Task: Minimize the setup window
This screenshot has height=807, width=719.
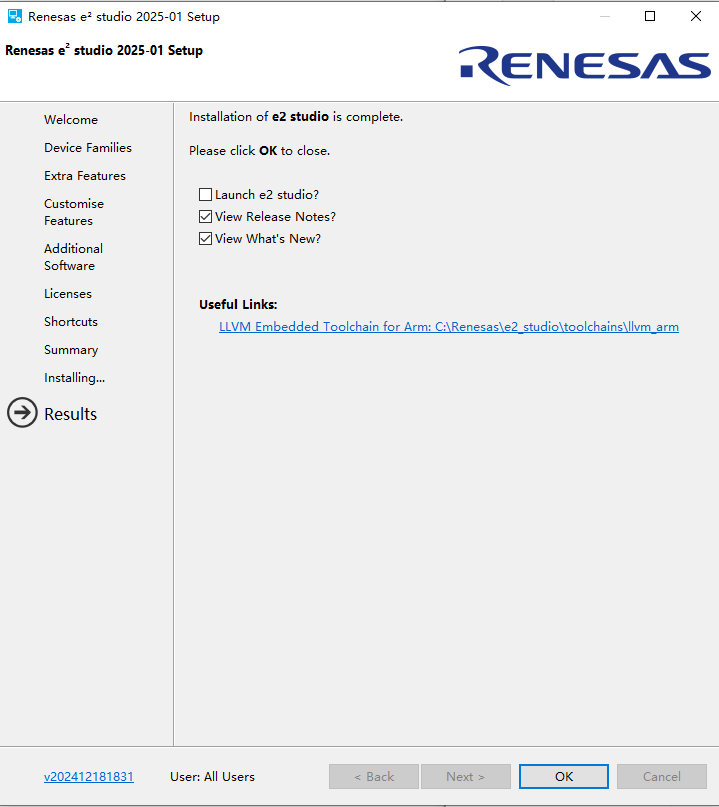Action: (x=605, y=16)
